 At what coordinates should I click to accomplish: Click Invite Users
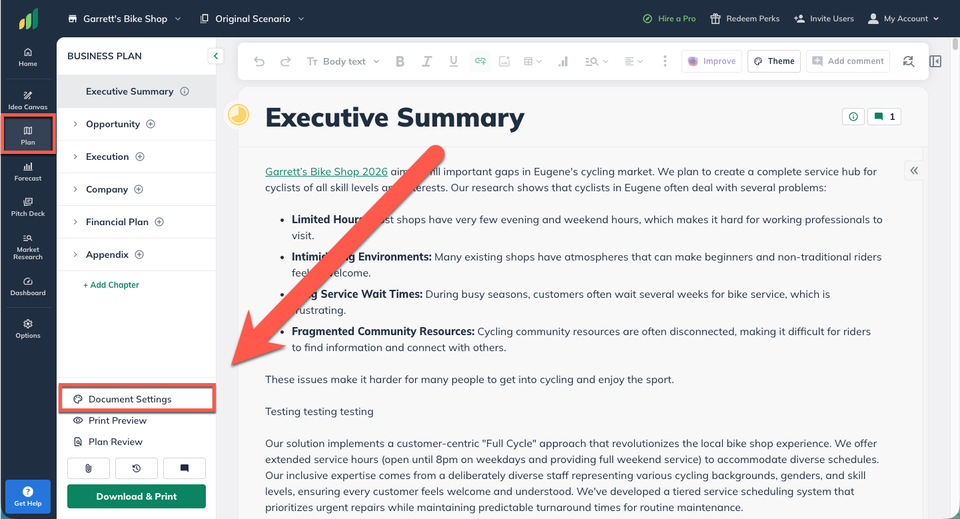(823, 19)
